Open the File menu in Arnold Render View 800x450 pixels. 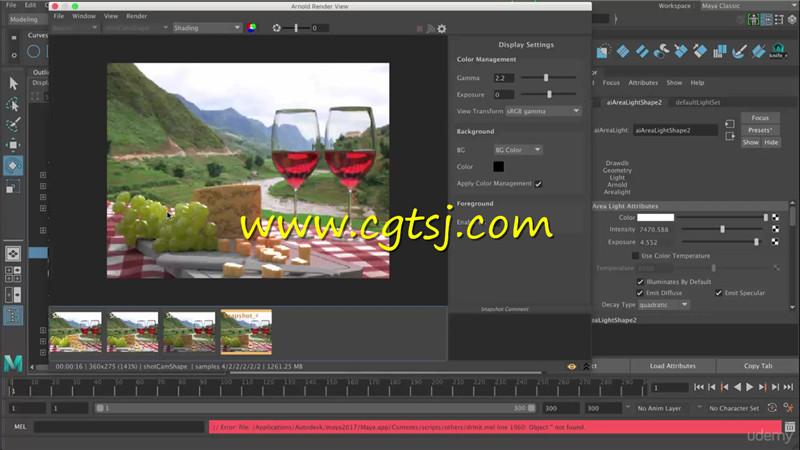tap(59, 16)
